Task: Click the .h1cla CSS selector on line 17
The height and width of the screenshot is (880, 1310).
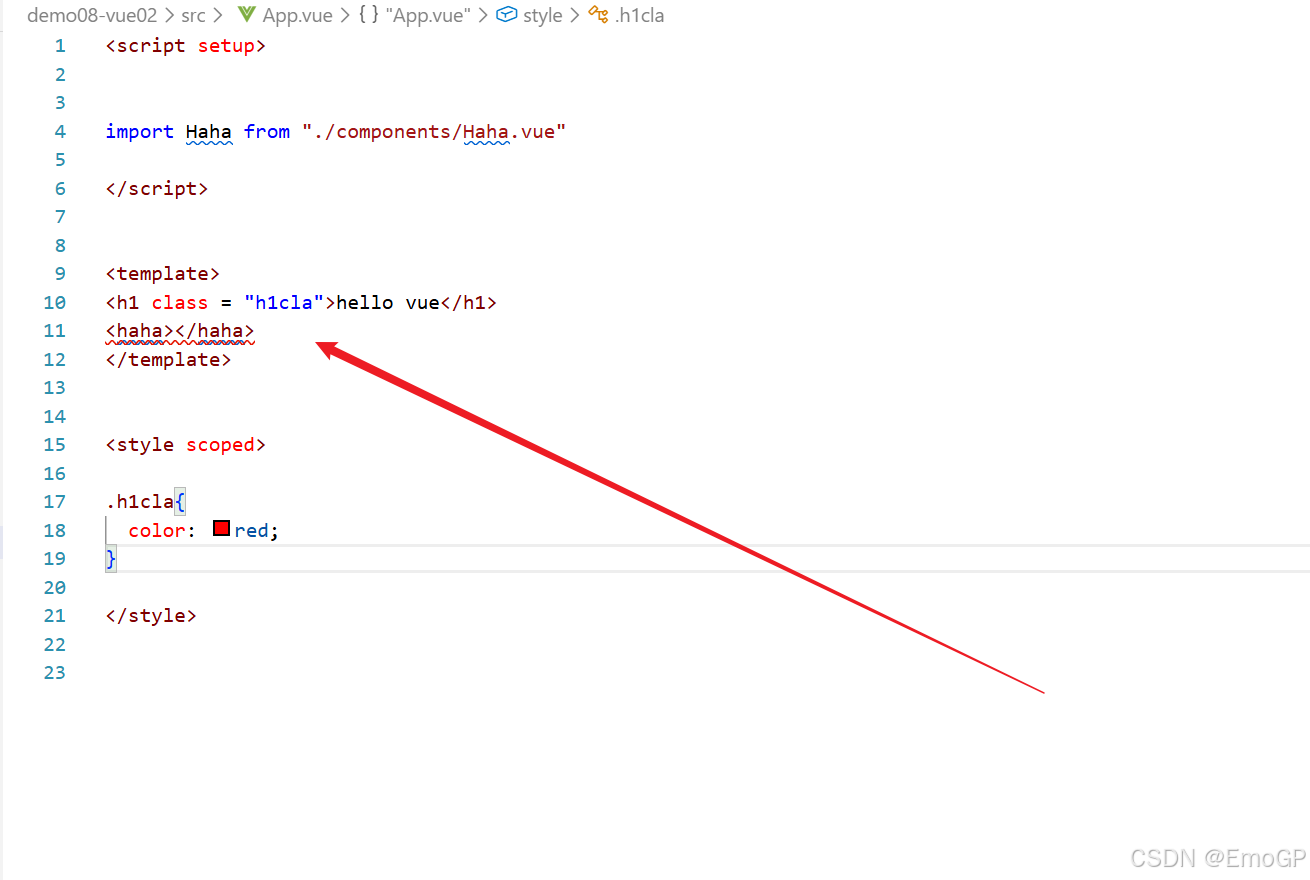Action: [140, 502]
